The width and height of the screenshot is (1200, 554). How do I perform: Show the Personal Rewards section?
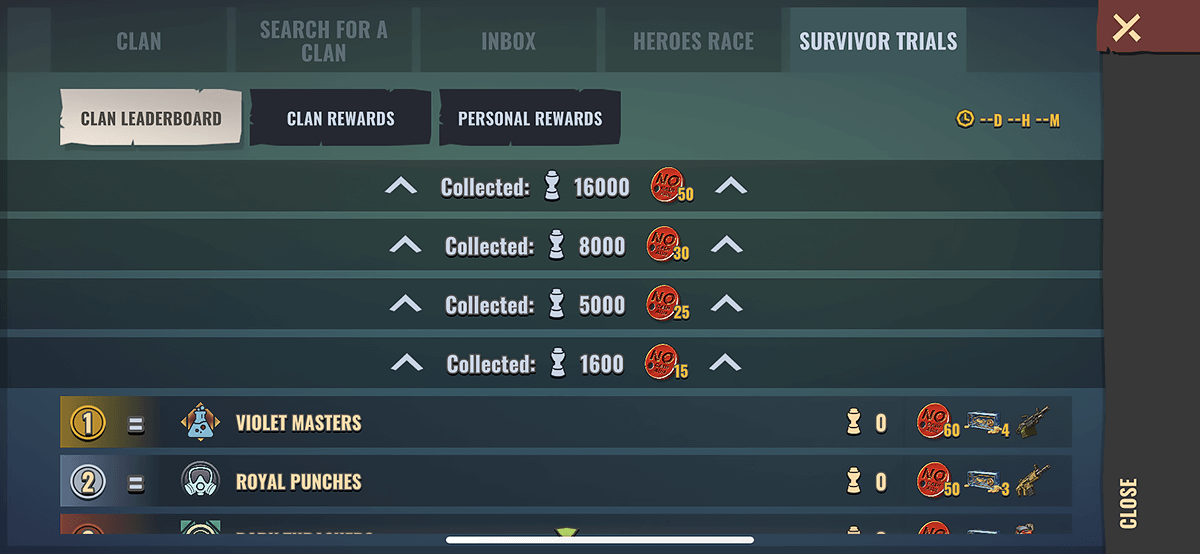pyautogui.click(x=530, y=118)
